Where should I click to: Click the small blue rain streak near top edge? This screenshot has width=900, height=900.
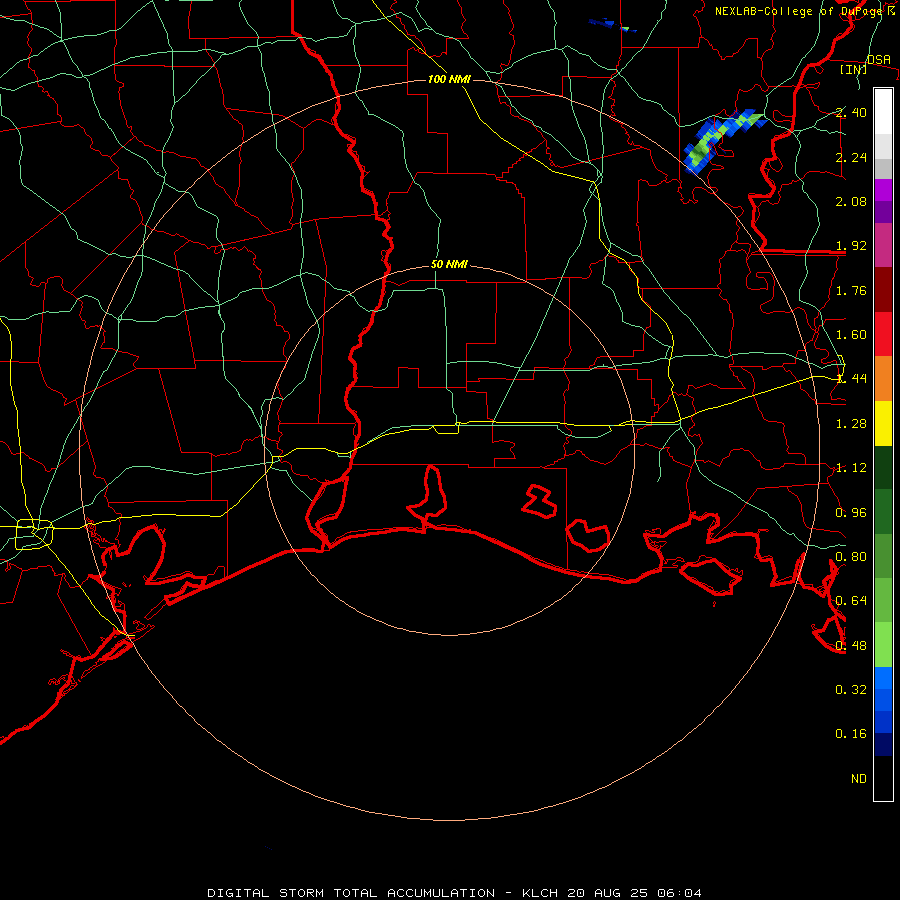[612, 25]
